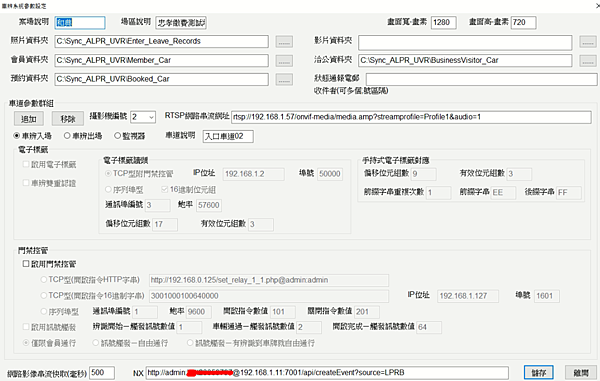The image size is (600, 381).
Task: Select the 車辨出場 radio option
Action: (x=83, y=136)
